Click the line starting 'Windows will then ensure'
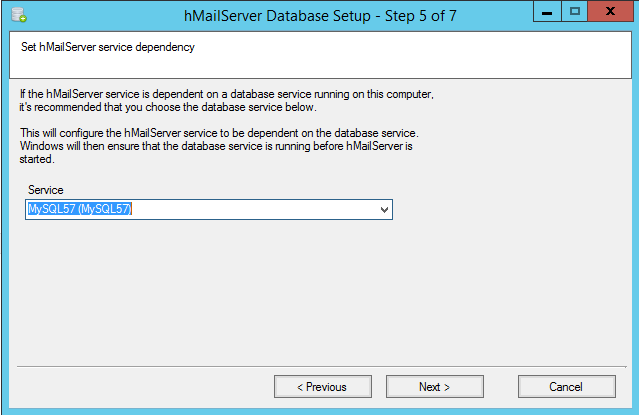Viewport: 639px width, 415px height. click(216, 146)
